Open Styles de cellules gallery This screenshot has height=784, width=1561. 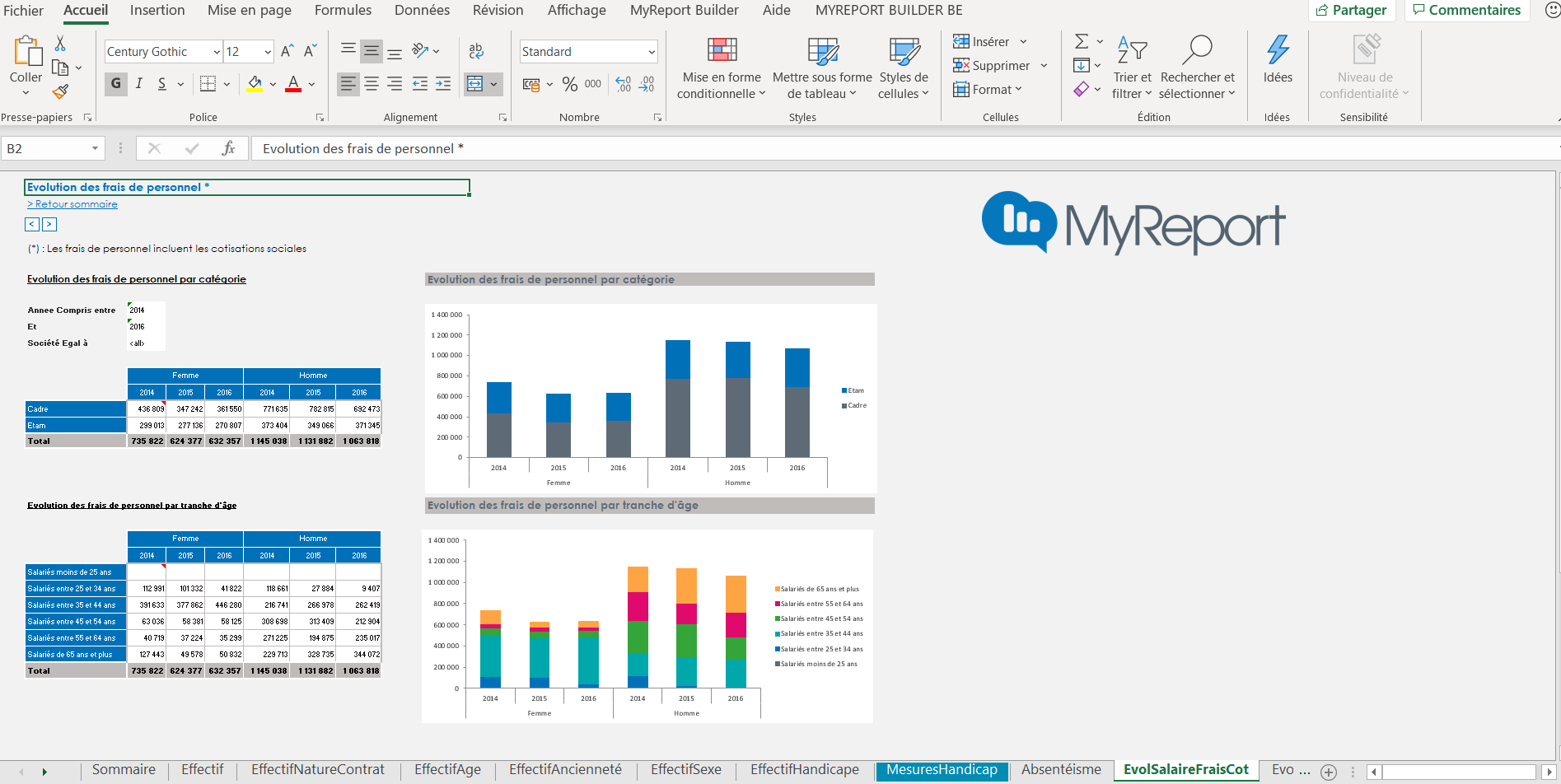click(x=904, y=68)
